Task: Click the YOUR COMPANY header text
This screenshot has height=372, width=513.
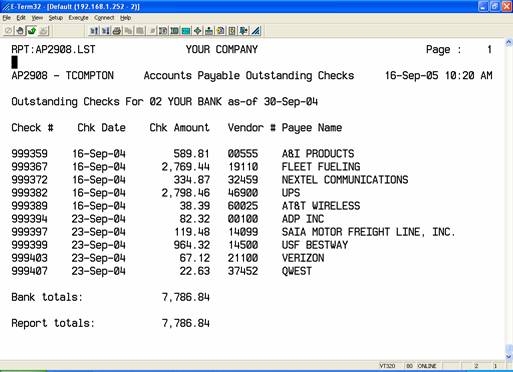Action: [x=222, y=50]
